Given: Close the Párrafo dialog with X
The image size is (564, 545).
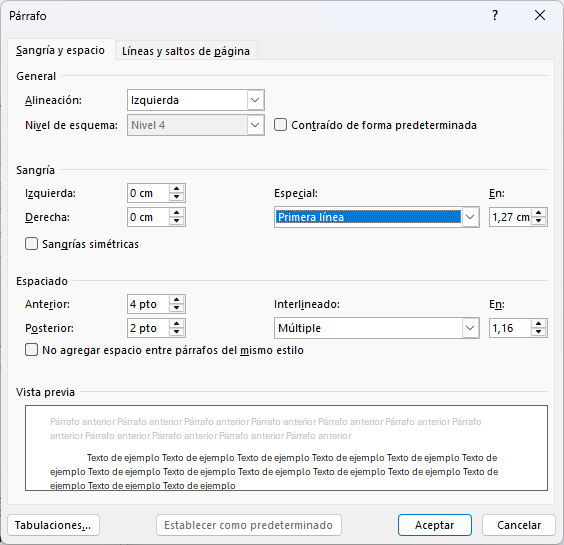Looking at the screenshot, I should [540, 15].
